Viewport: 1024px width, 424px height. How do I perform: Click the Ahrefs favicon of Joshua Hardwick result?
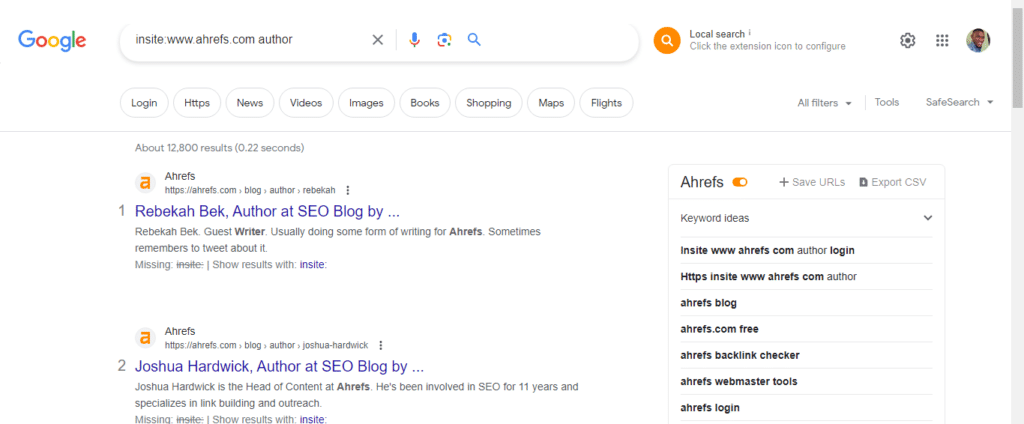click(x=146, y=338)
